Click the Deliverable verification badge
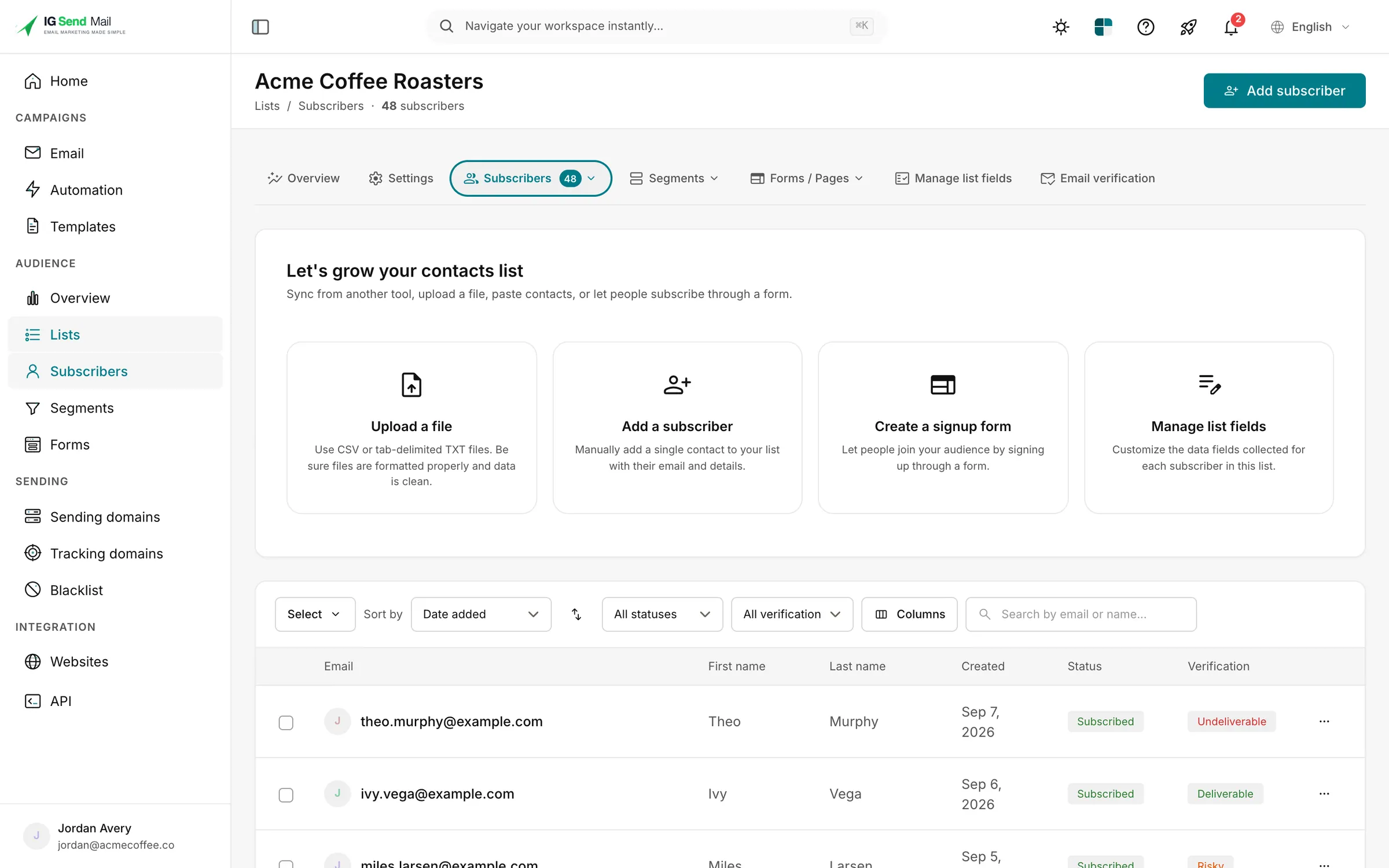 (x=1225, y=794)
